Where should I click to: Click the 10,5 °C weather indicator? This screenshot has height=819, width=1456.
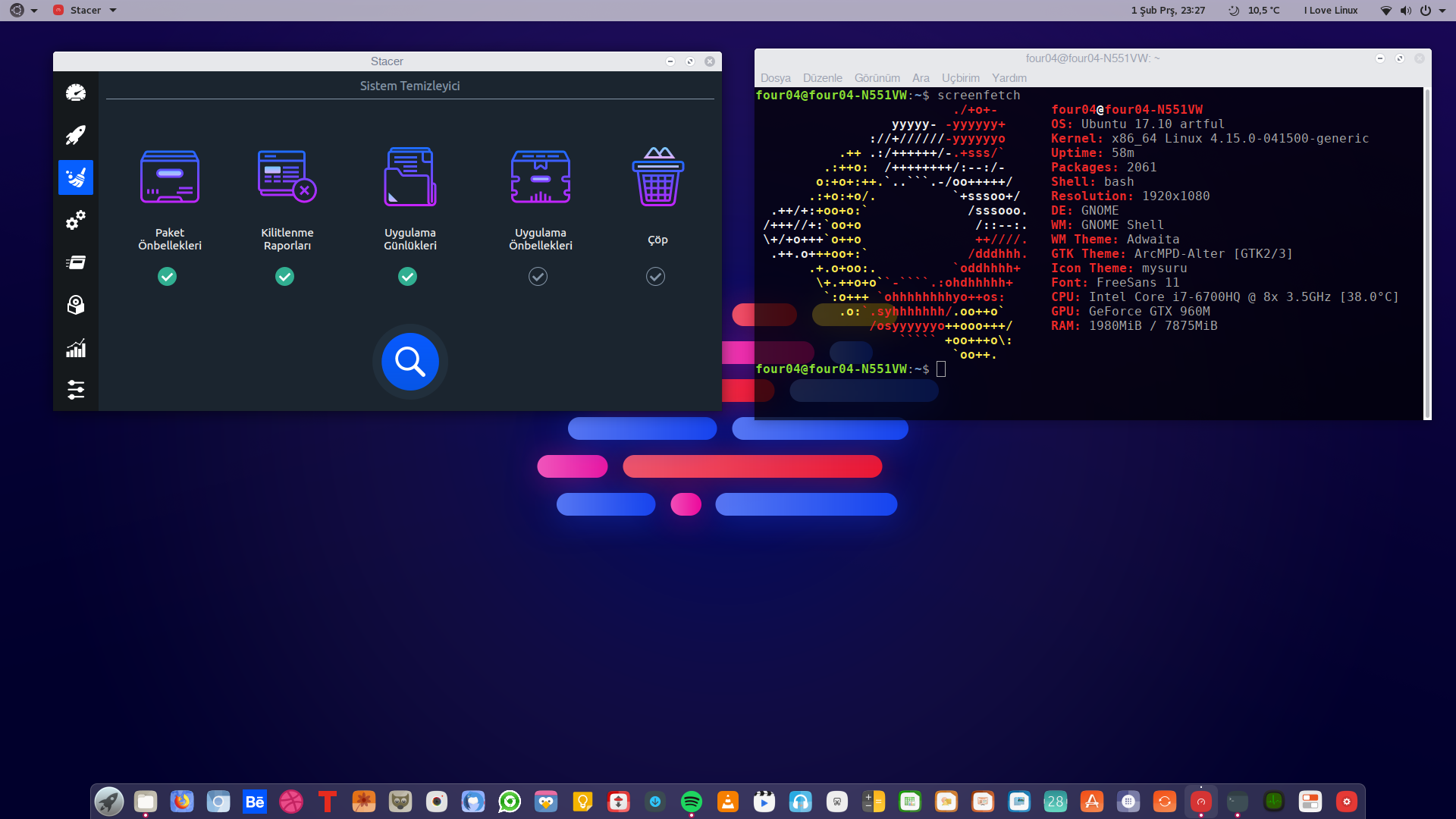pyautogui.click(x=1254, y=11)
